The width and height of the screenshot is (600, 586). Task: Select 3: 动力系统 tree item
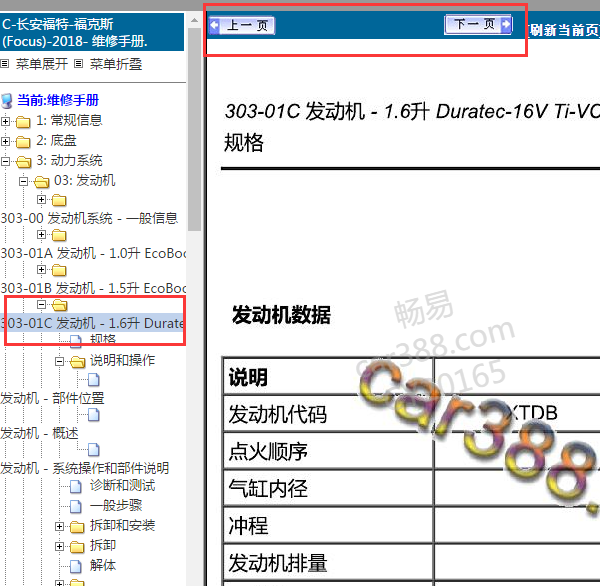(x=69, y=160)
